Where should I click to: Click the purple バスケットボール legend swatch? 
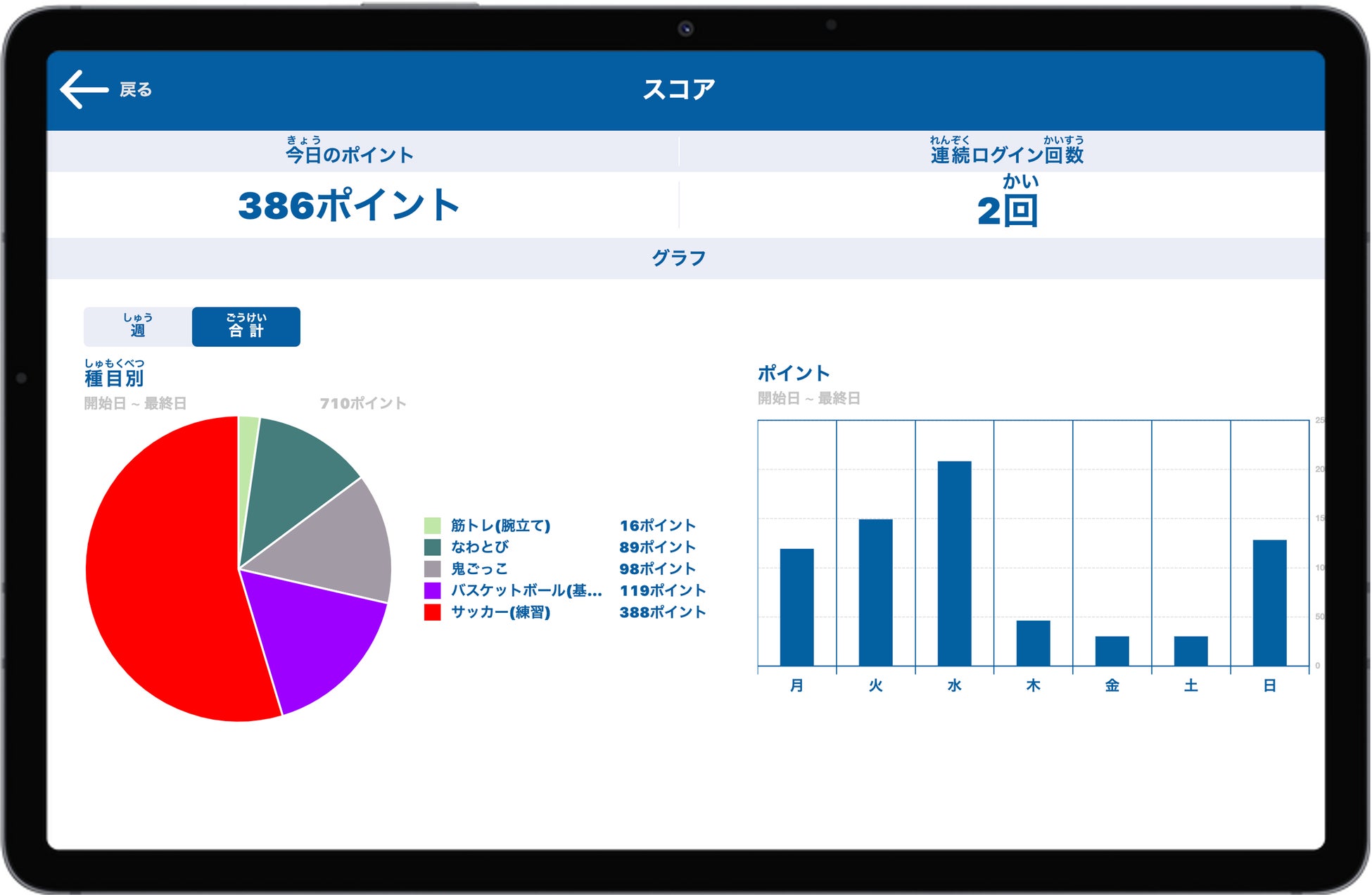pyautogui.click(x=432, y=590)
